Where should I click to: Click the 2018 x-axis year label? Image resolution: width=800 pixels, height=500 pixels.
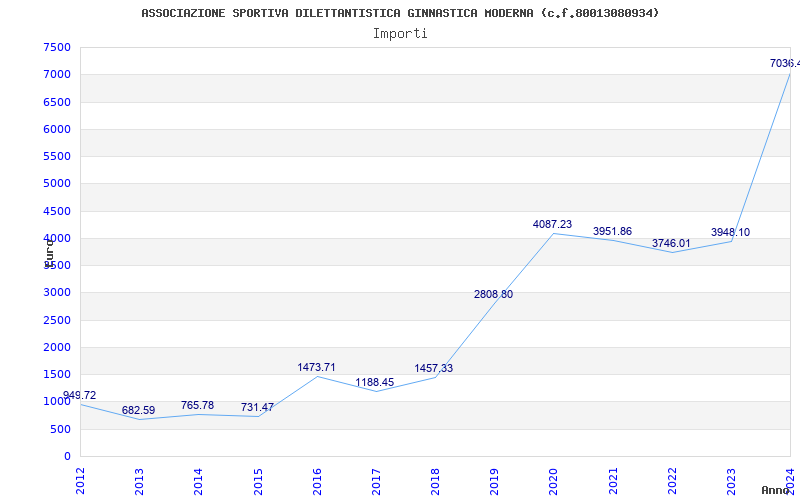tap(435, 481)
